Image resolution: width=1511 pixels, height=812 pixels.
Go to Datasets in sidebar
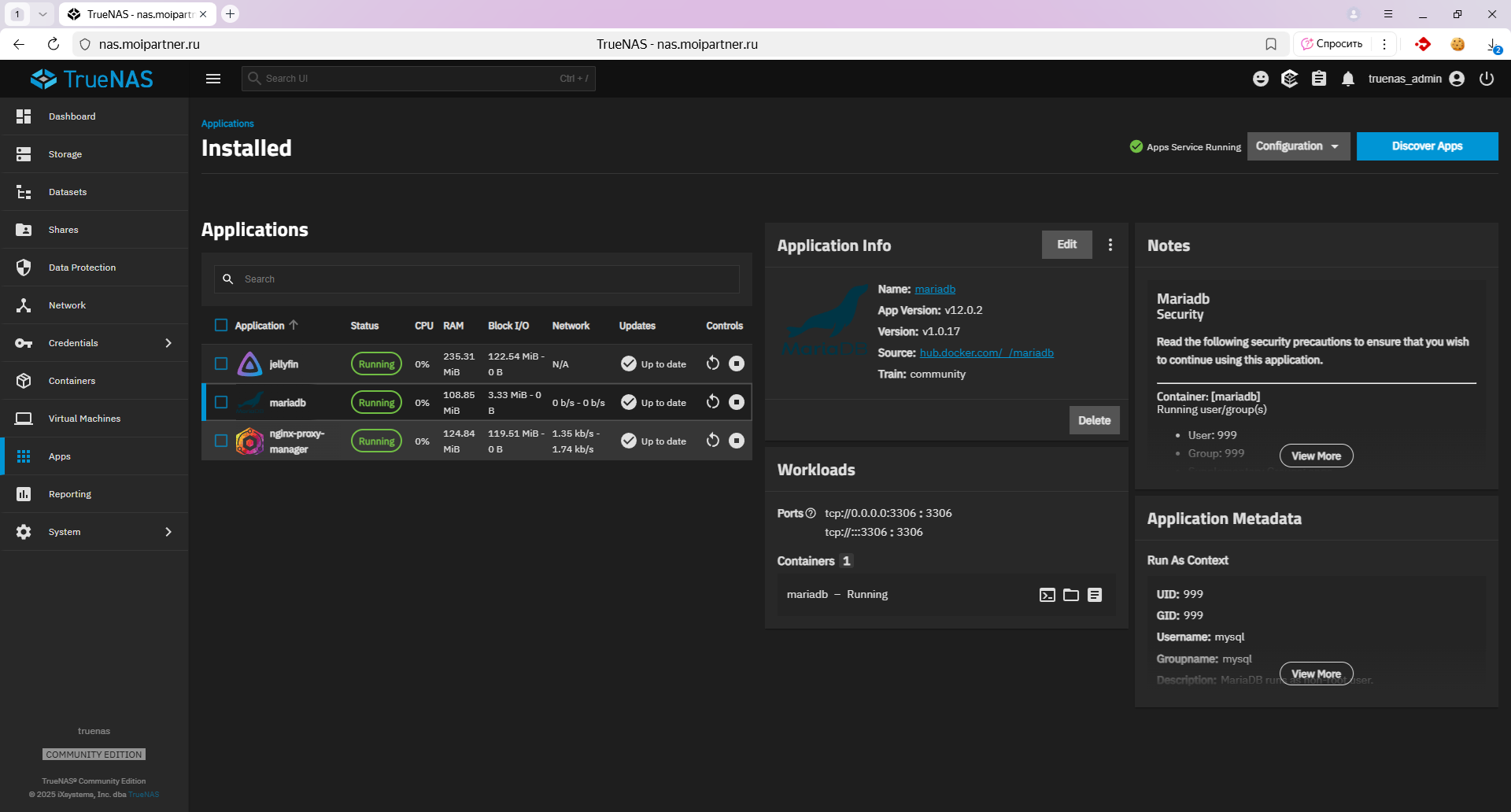68,192
